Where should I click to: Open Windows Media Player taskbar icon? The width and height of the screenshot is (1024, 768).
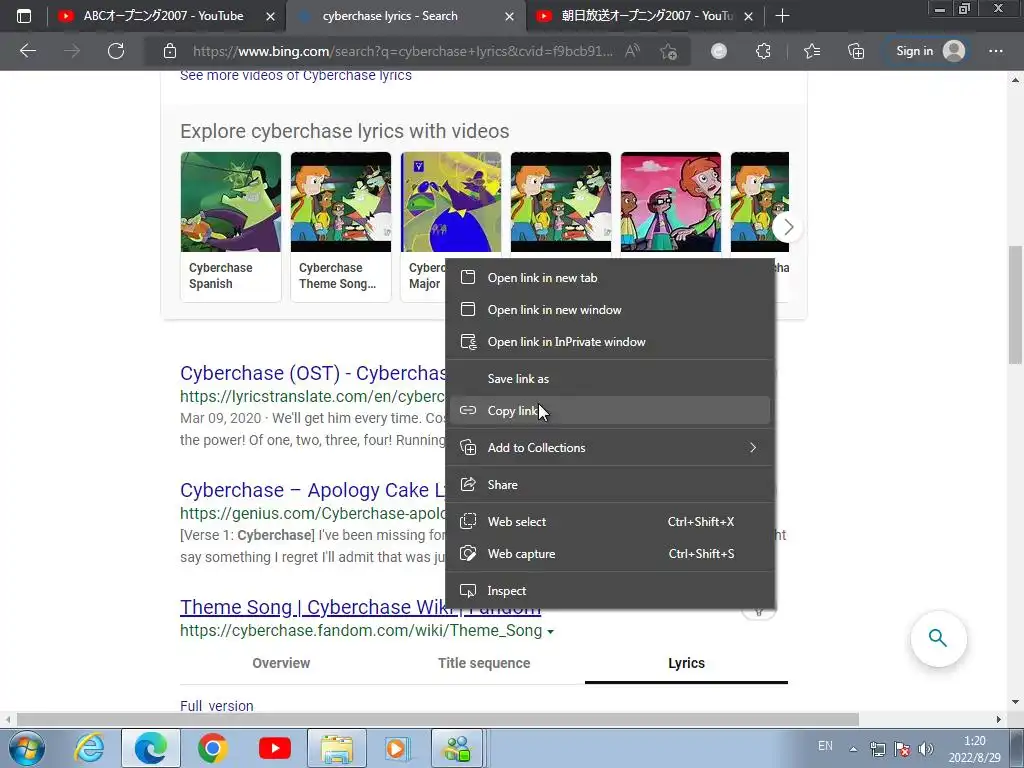pyautogui.click(x=396, y=748)
